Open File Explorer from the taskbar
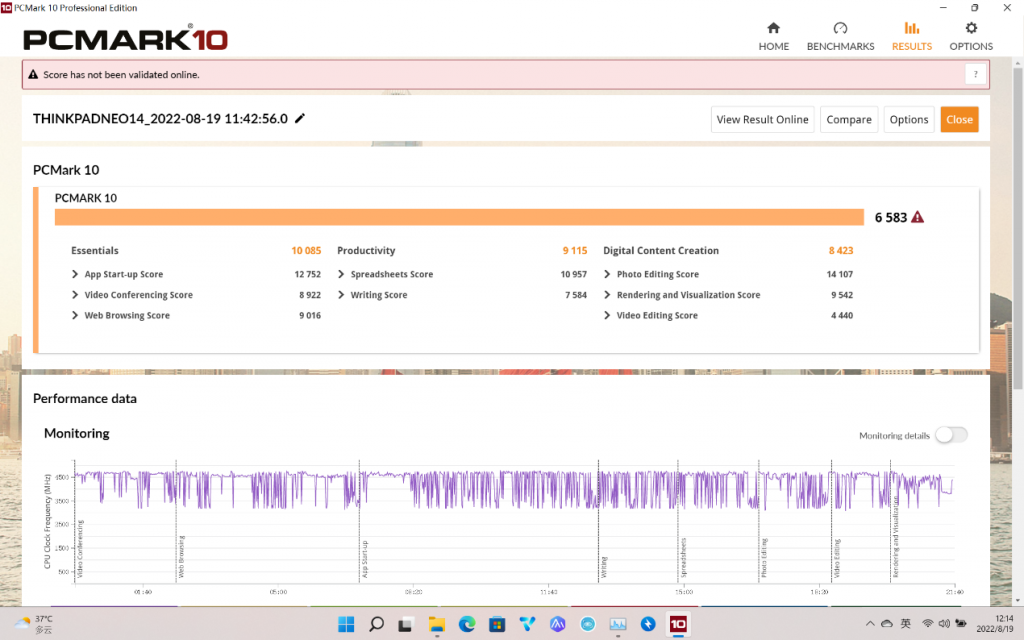Viewport: 1024px width, 640px height. click(437, 624)
